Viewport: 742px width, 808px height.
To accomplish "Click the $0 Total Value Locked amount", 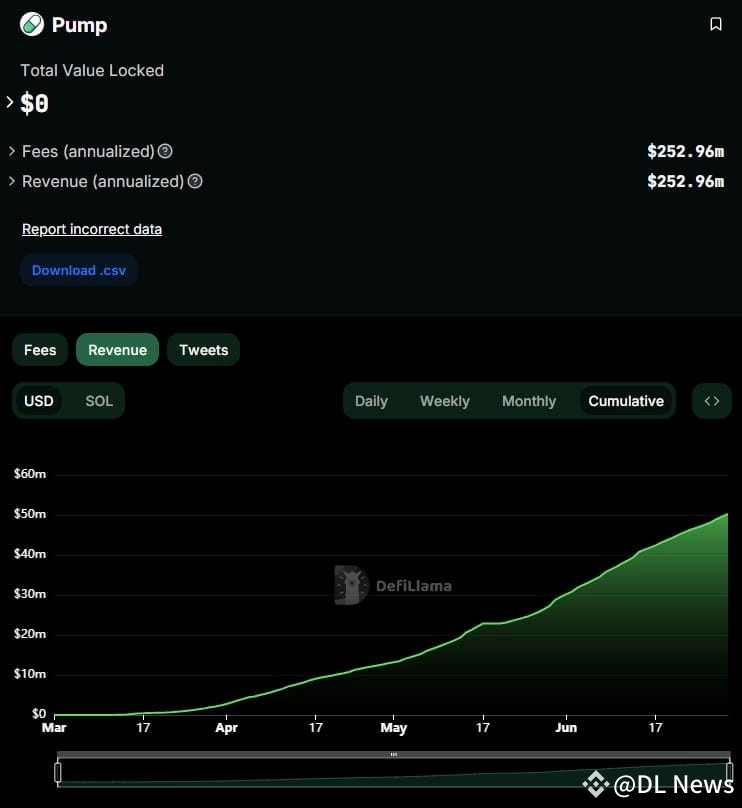I will point(35,103).
